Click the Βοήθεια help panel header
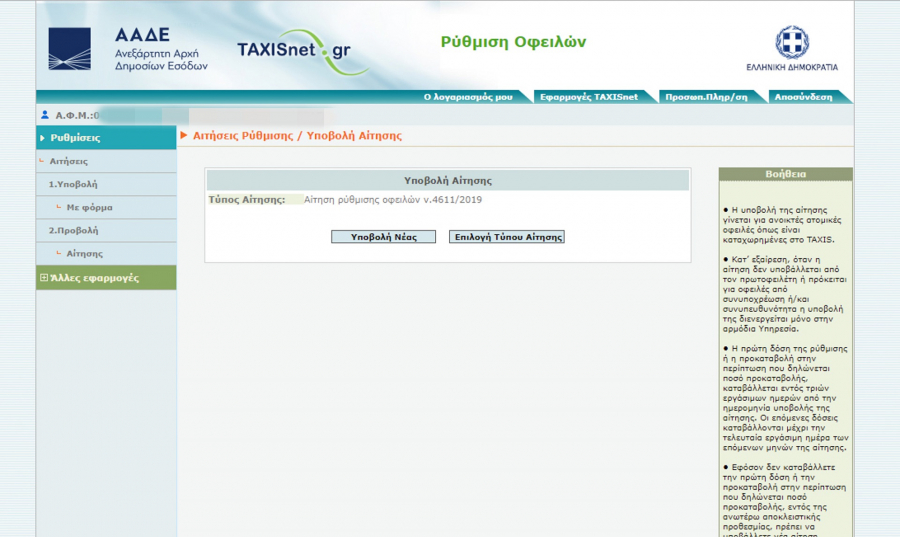This screenshot has height=537, width=900. point(785,174)
